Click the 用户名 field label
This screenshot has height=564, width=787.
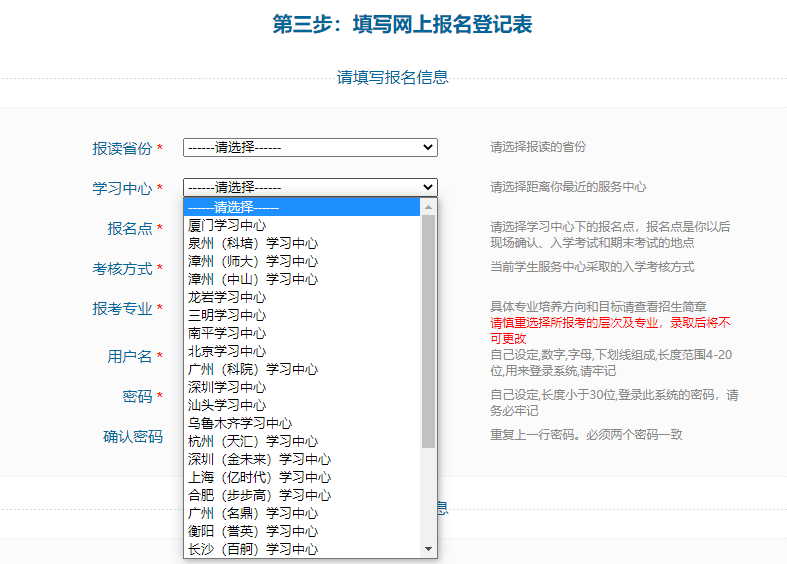click(x=130, y=357)
